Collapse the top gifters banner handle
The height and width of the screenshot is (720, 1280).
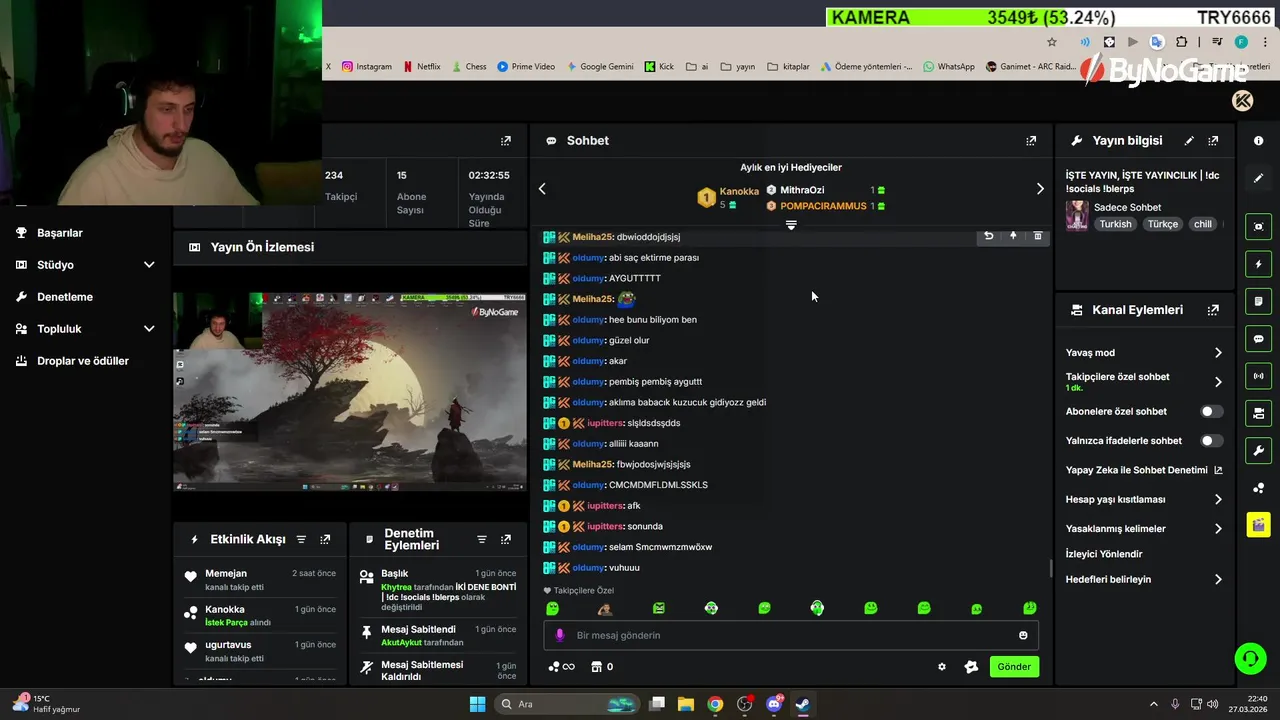click(791, 225)
